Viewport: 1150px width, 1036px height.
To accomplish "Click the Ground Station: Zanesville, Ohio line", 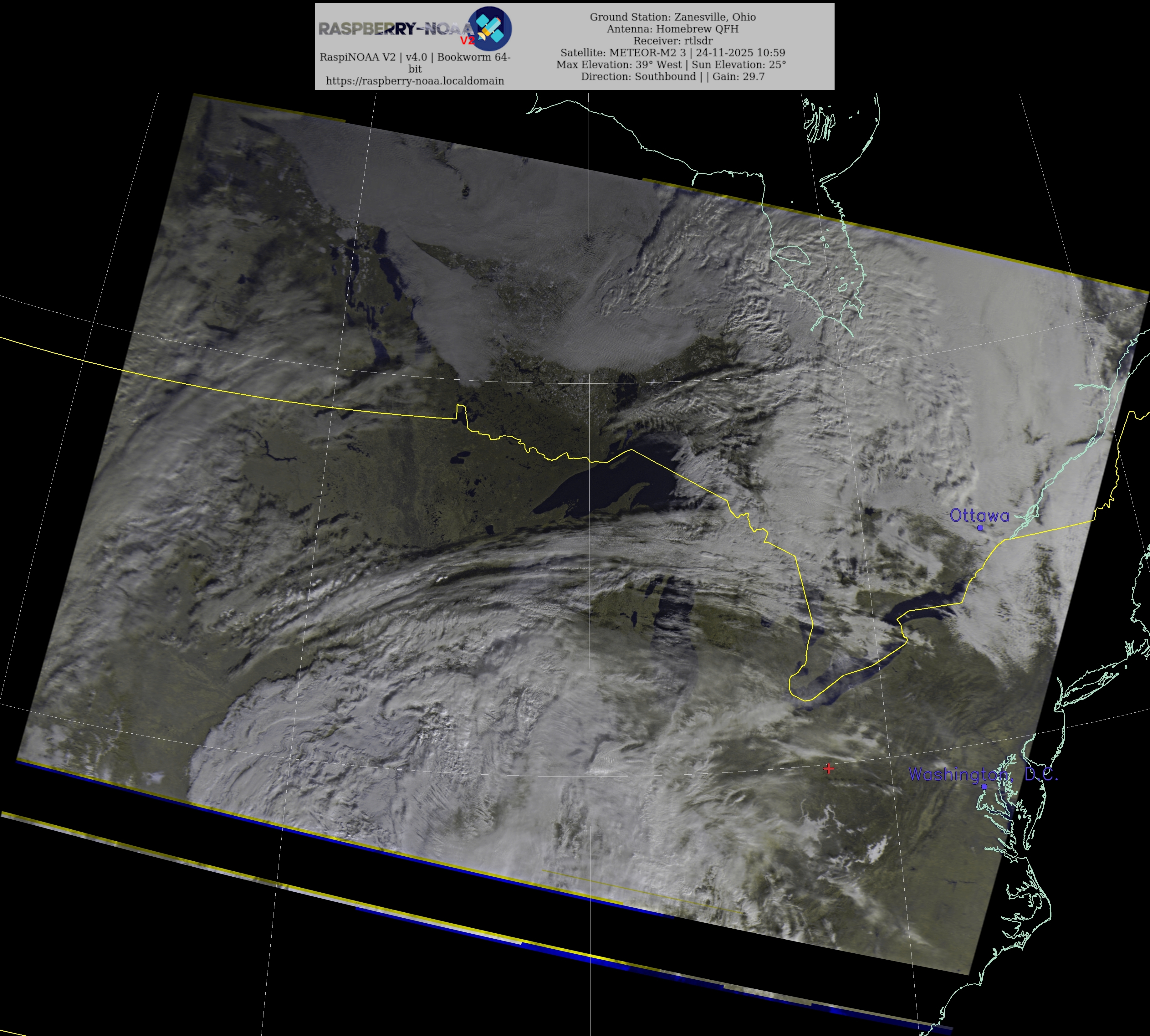I will [672, 17].
